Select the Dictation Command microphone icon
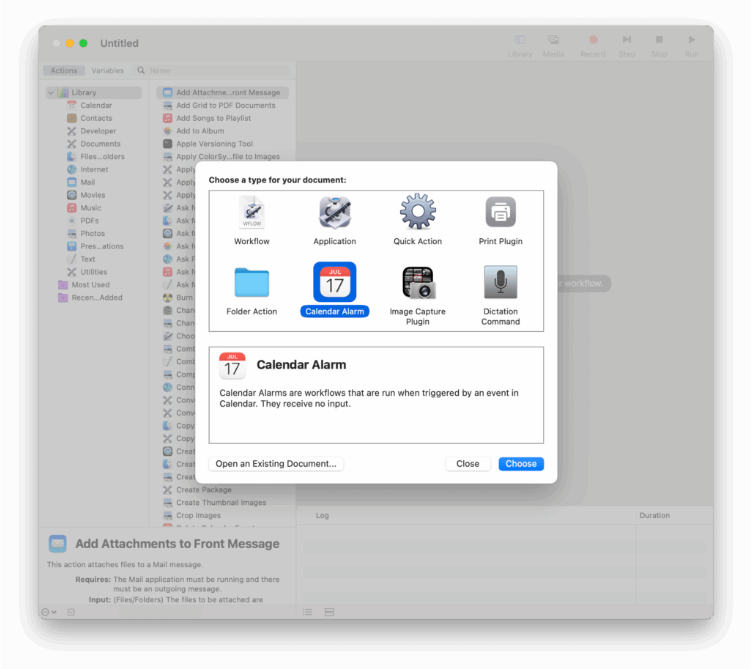The height and width of the screenshot is (669, 751). click(x=501, y=282)
